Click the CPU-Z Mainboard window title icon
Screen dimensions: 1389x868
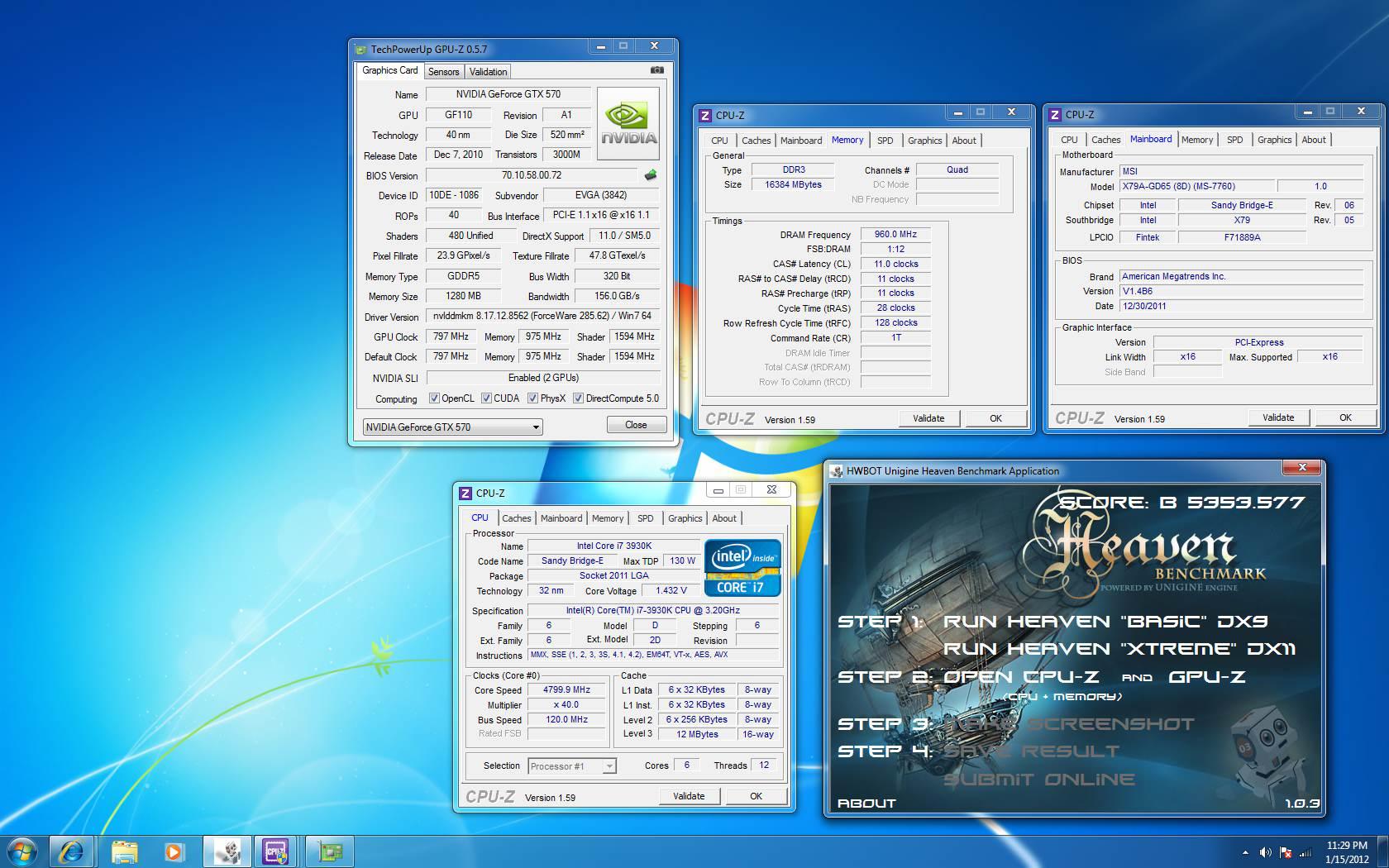pos(1055,114)
